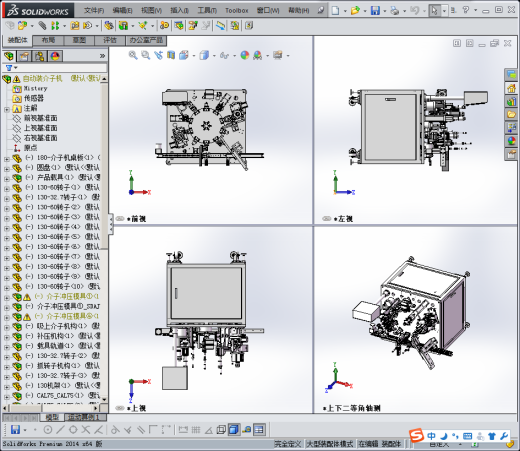Open the dropdown arrow next to Select tool

click(x=444, y=11)
